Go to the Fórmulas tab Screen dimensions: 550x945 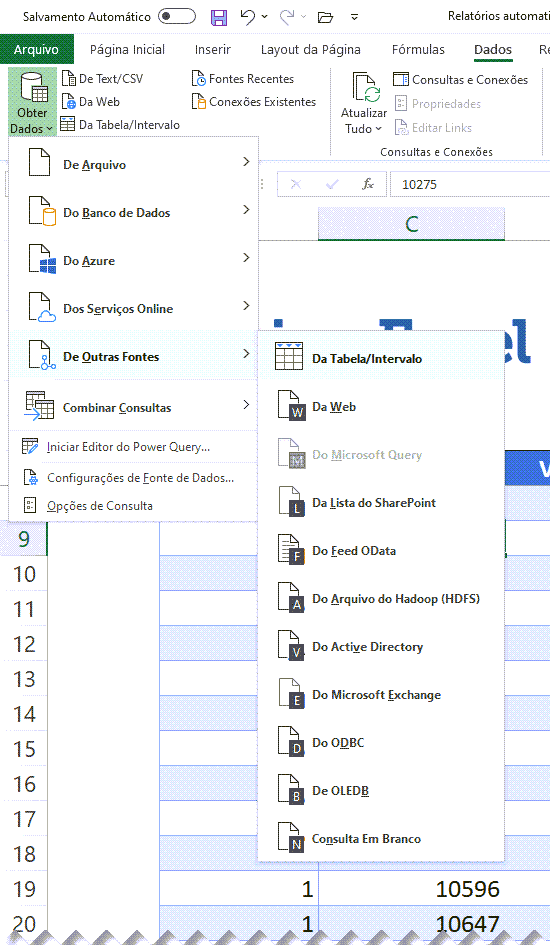tap(418, 49)
